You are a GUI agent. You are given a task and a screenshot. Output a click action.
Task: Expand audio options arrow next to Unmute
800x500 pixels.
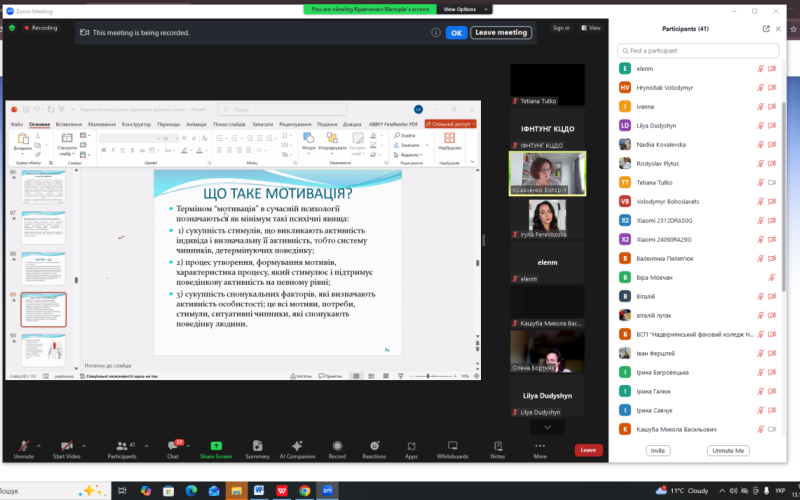[39, 446]
